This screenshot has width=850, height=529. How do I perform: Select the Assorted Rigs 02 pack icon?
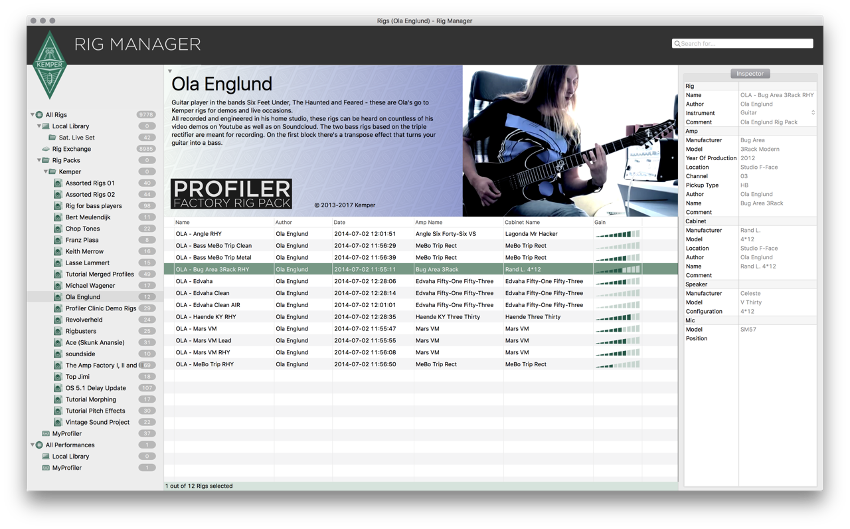[58, 195]
